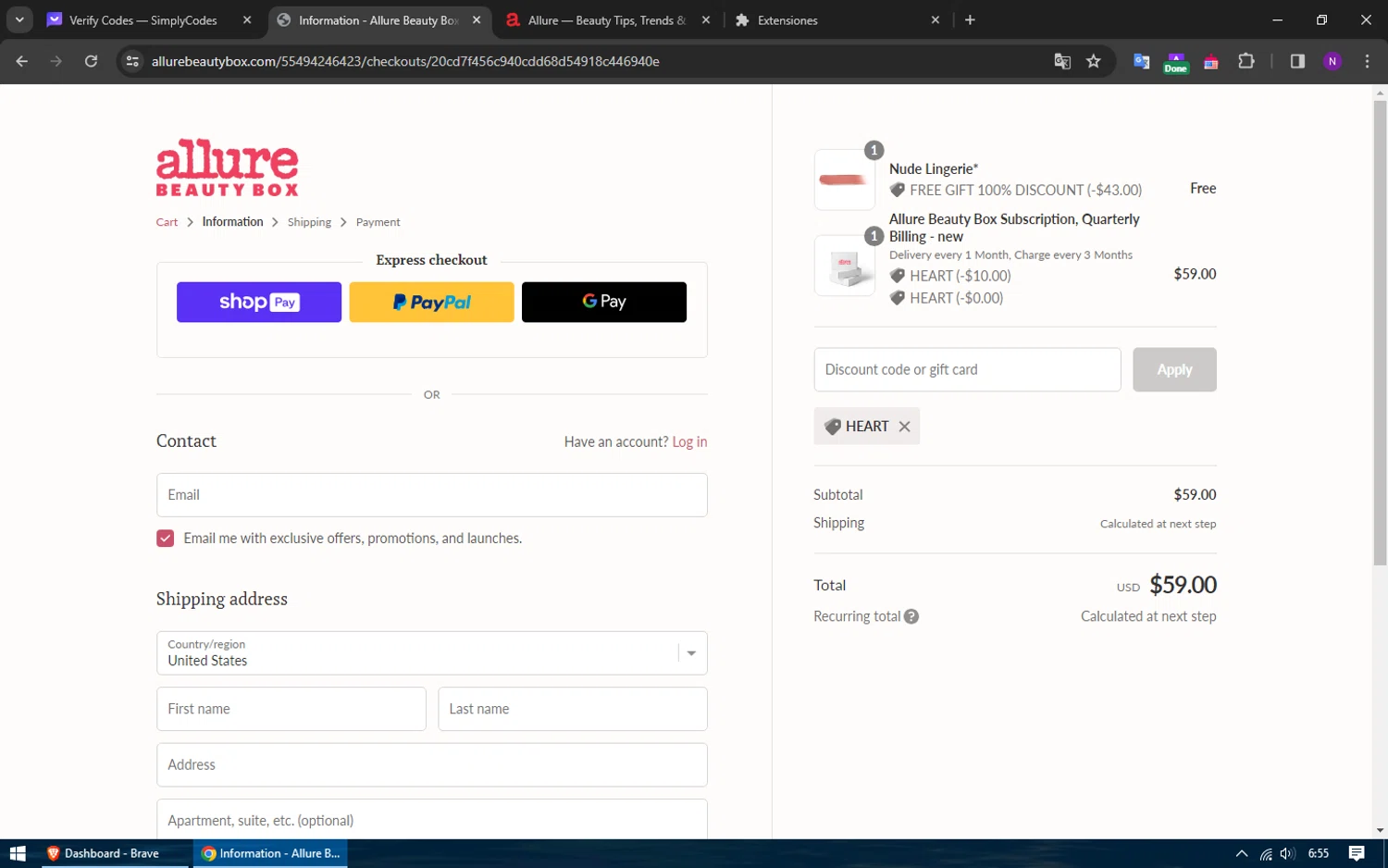
Task: Close the Extensiones tab
Action: [936, 20]
